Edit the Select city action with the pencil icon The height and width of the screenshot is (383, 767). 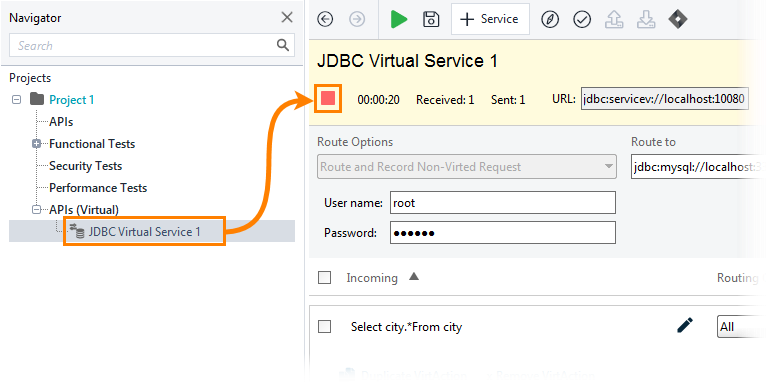(685, 325)
